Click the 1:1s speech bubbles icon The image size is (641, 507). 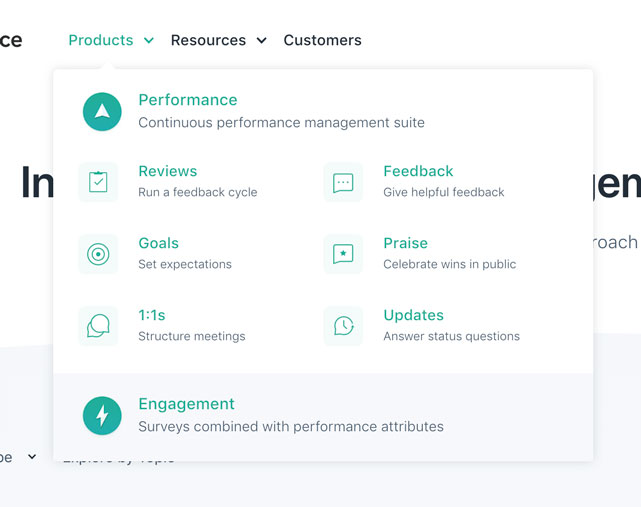tap(98, 326)
